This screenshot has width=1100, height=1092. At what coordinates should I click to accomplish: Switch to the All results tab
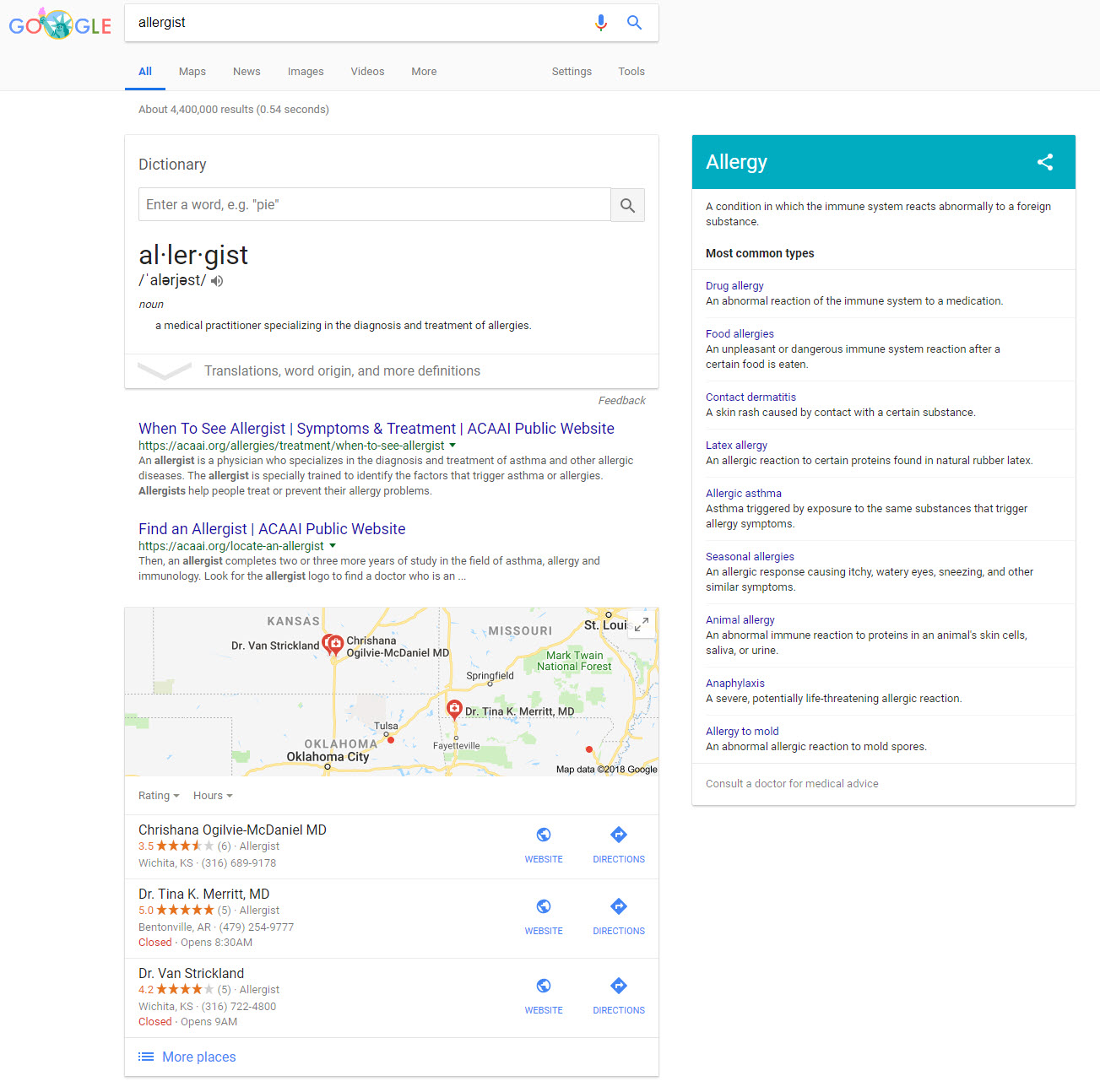coord(145,72)
